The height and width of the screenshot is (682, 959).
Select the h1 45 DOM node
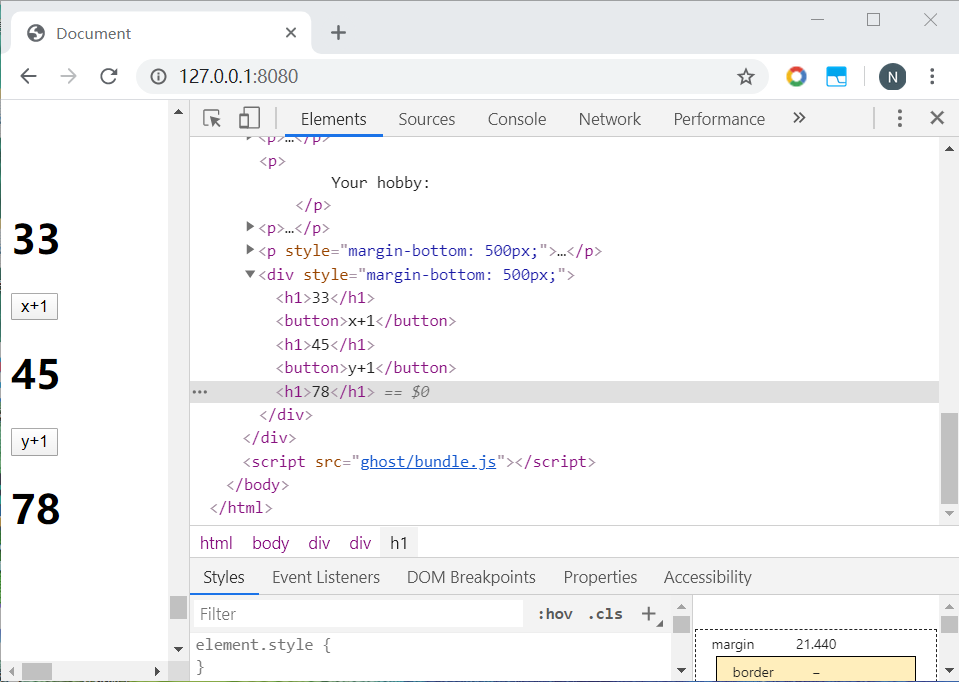[x=325, y=345]
